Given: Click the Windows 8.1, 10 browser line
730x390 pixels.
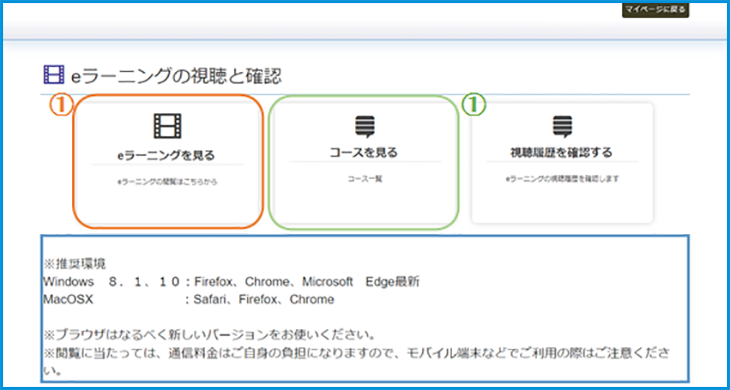Looking at the screenshot, I should click(x=231, y=282).
